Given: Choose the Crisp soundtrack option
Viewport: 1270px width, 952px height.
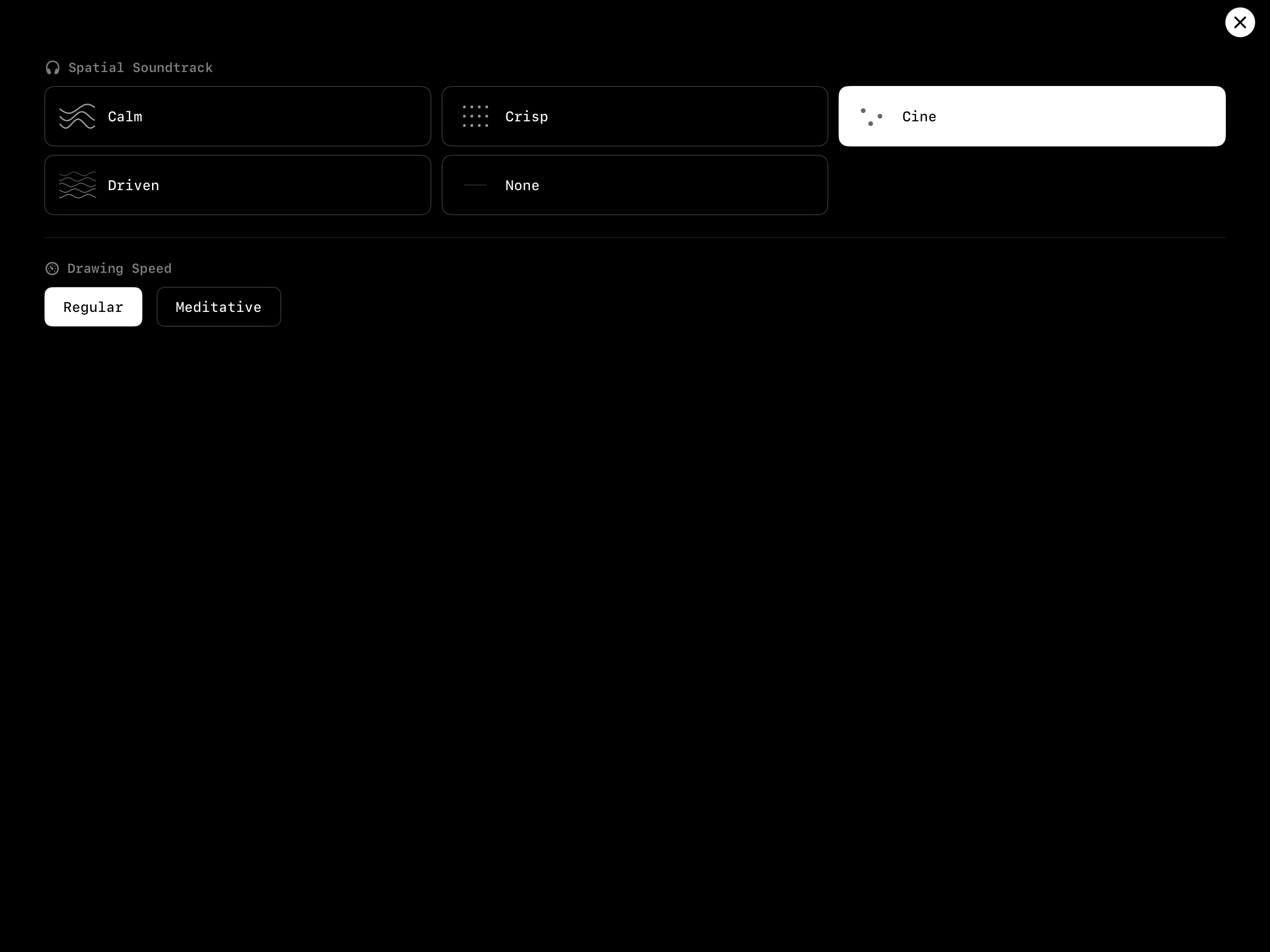Looking at the screenshot, I should click(x=635, y=116).
